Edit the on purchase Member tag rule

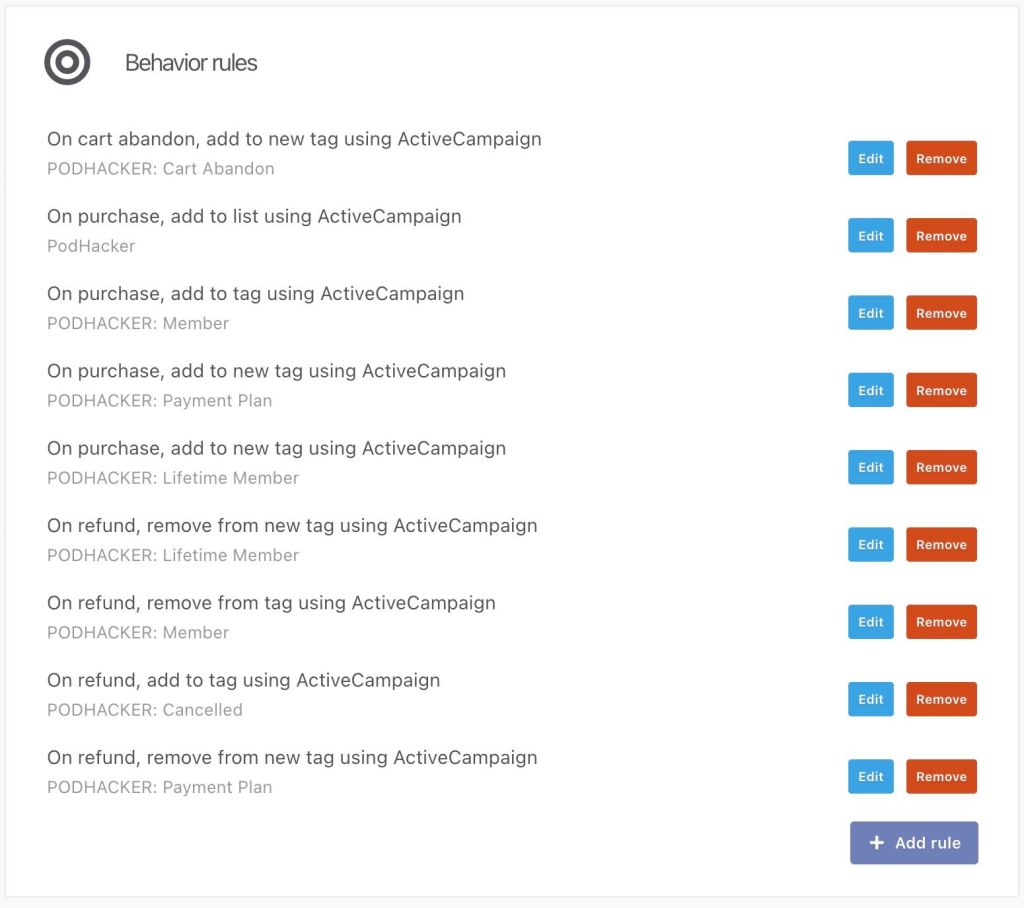[870, 313]
